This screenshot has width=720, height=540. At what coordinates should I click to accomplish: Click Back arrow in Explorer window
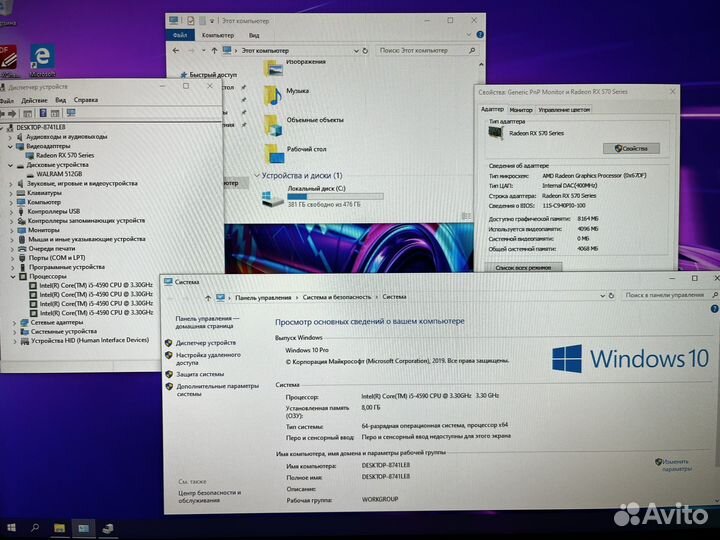coord(176,51)
